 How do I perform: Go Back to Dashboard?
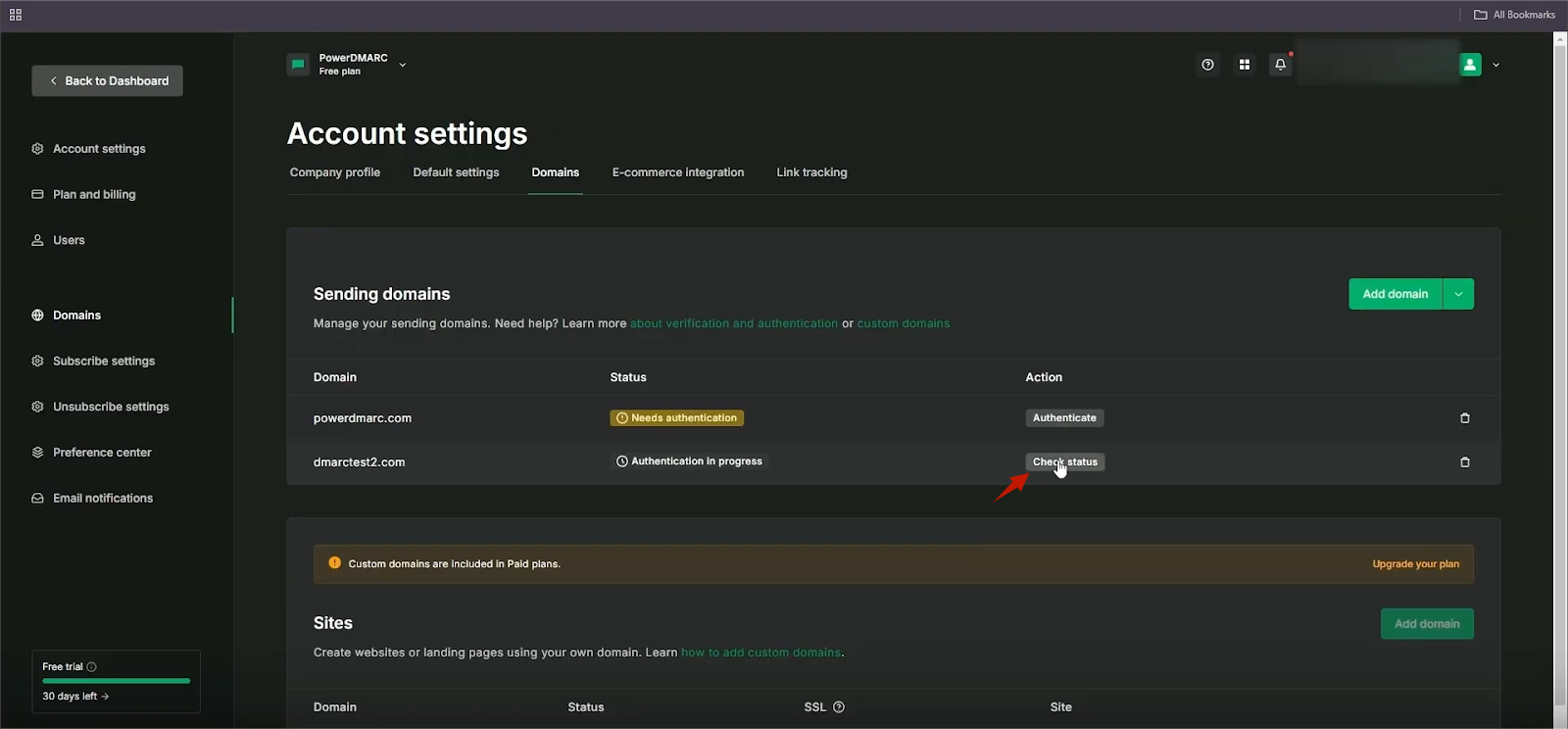108,81
